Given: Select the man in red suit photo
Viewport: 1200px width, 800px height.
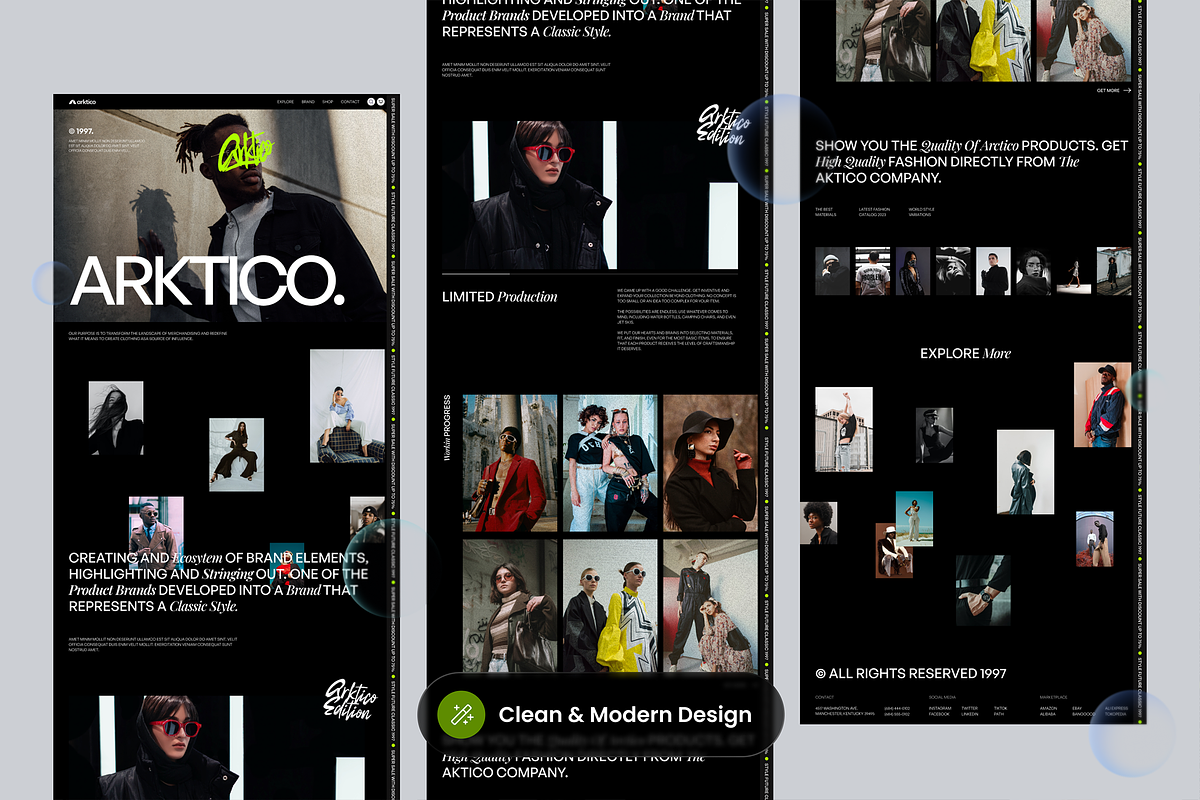Looking at the screenshot, I should click(x=510, y=463).
